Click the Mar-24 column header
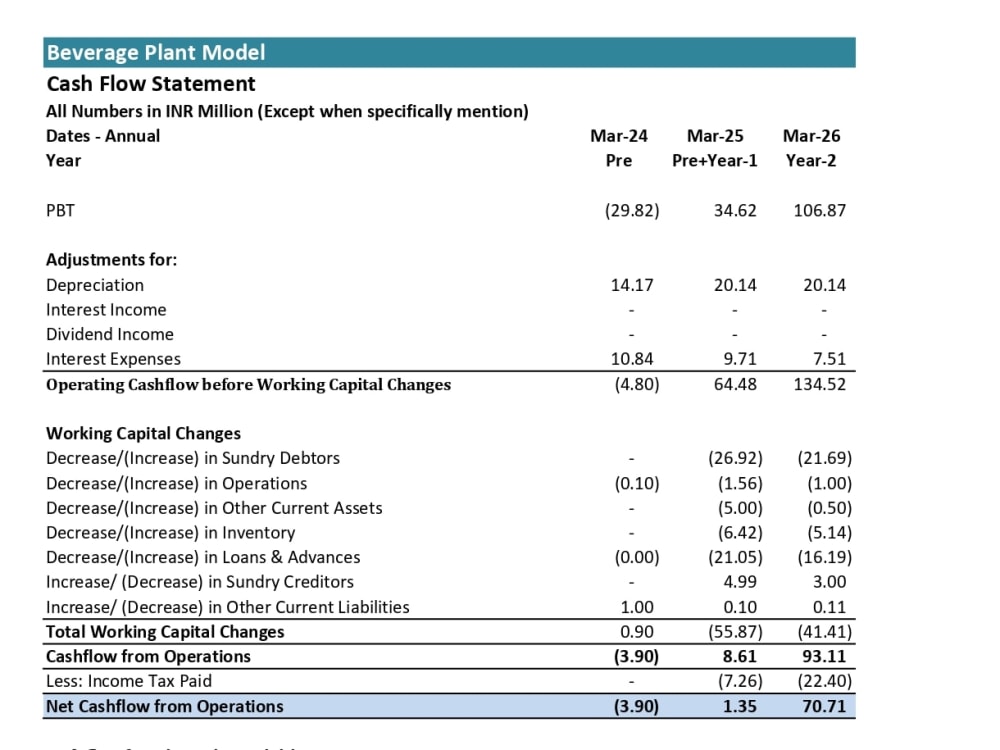Viewport: 1000px width, 750px height. [x=619, y=136]
